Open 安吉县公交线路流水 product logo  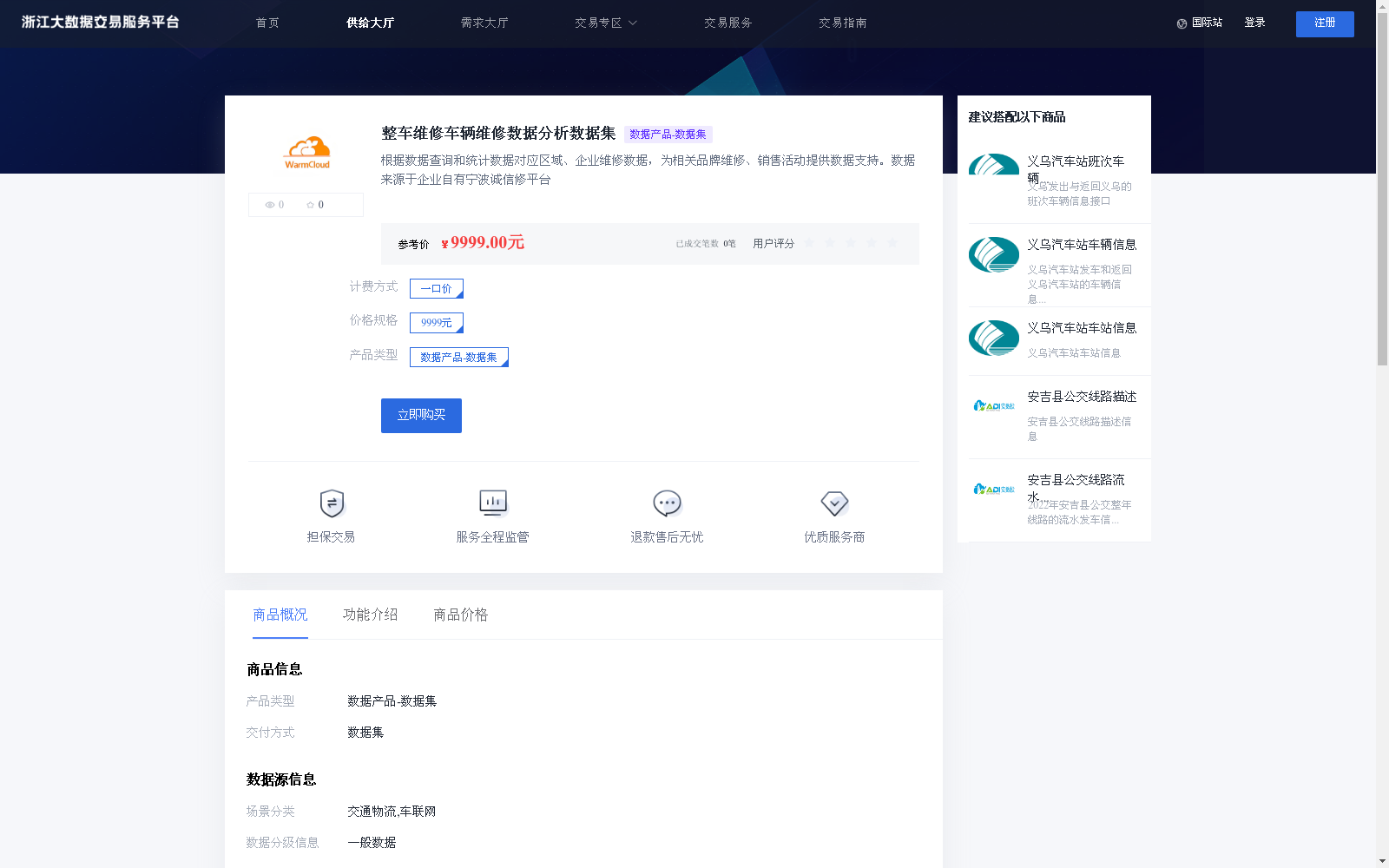point(994,489)
